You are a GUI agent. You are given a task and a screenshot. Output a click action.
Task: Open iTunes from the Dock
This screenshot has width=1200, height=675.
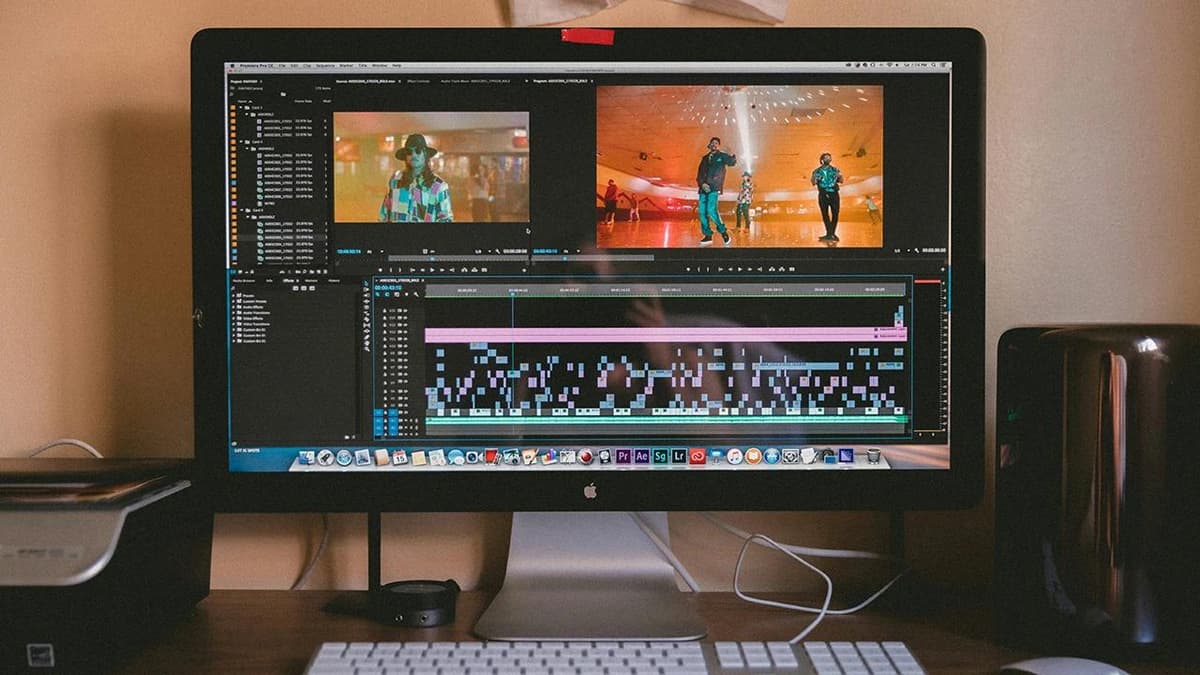click(x=734, y=456)
